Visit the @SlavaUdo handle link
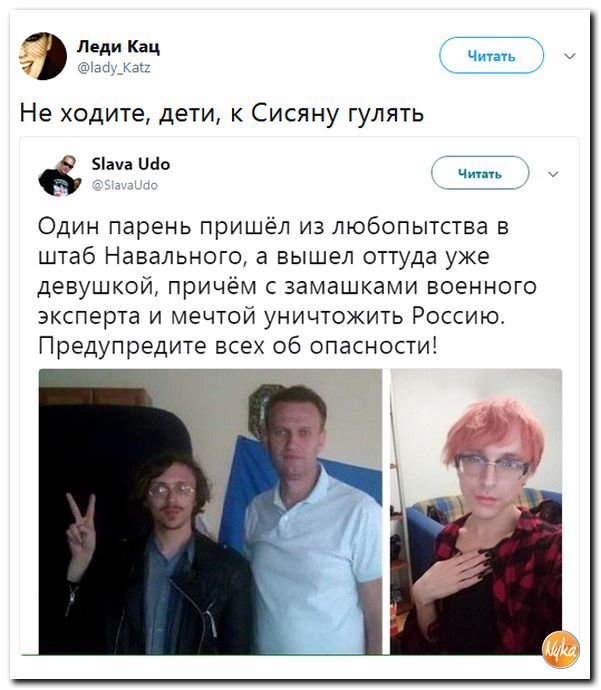 pyautogui.click(x=125, y=185)
